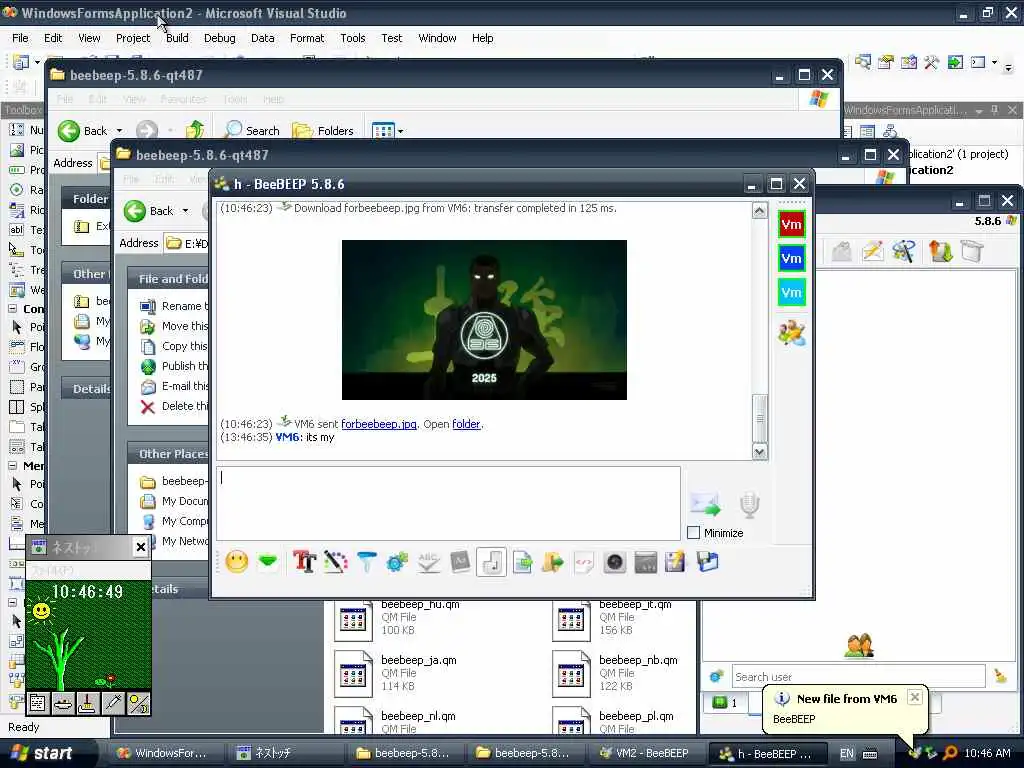Open Solution Explorer panel dropdown arrow
Viewport: 1024px width, 768px height.
(979, 110)
